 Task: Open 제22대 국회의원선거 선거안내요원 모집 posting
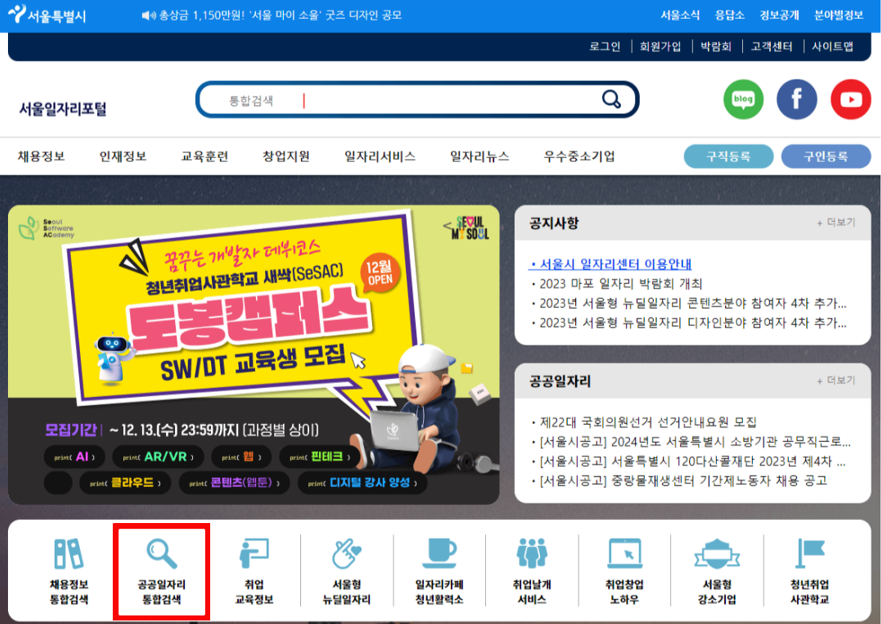click(644, 422)
